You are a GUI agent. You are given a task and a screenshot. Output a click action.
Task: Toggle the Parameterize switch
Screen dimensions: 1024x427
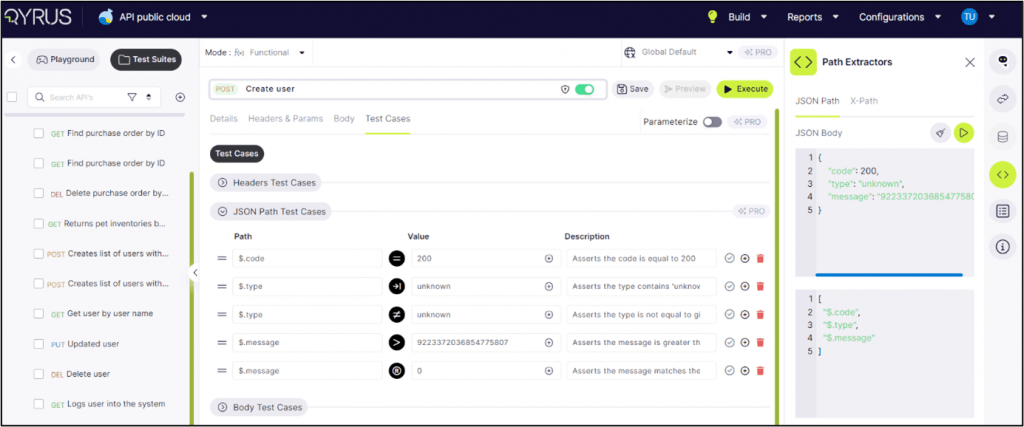tap(712, 122)
